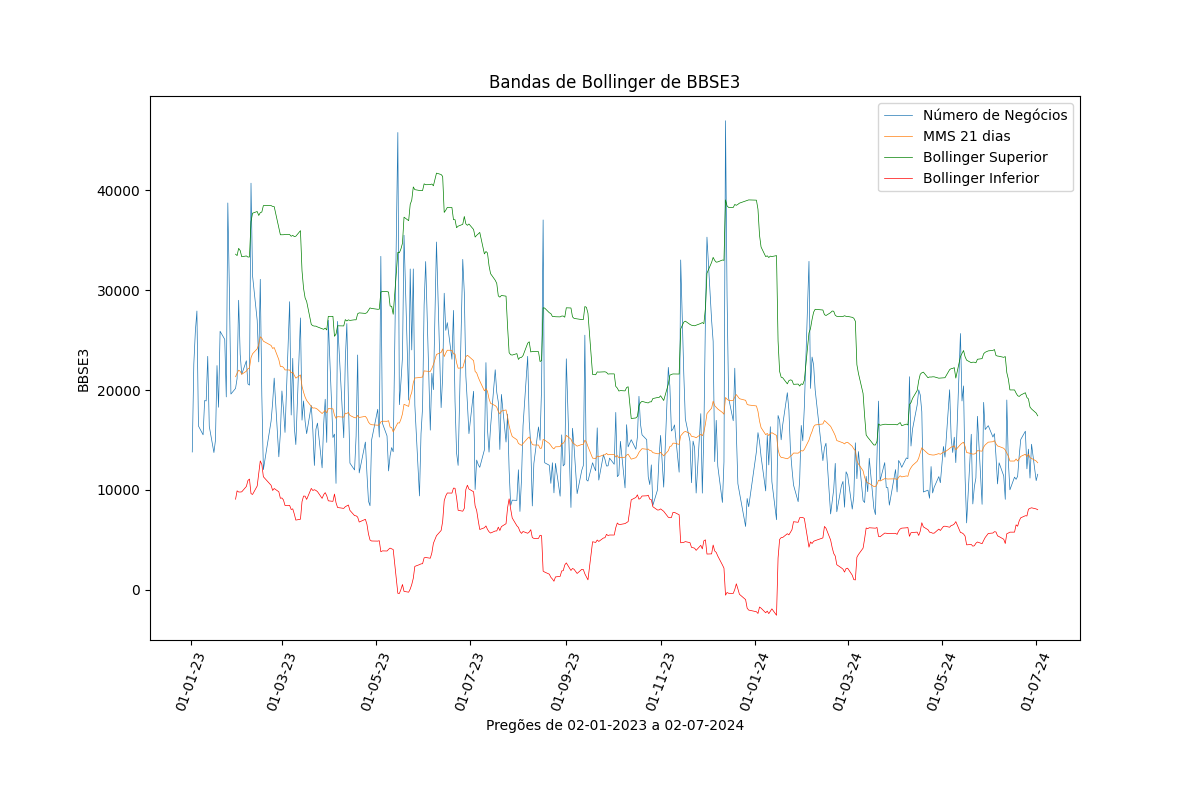Click the x-axis label "Pregões de 02-01-2023 a 02-07-2024"

pyautogui.click(x=614, y=725)
